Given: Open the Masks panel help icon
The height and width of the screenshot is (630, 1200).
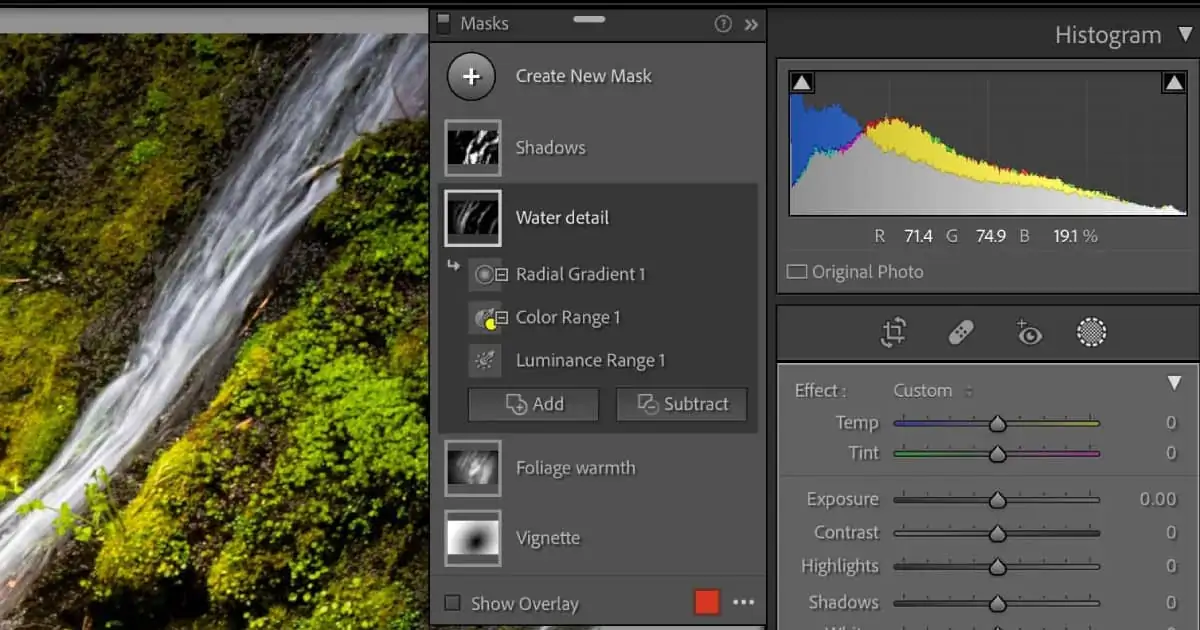Looking at the screenshot, I should (x=723, y=23).
